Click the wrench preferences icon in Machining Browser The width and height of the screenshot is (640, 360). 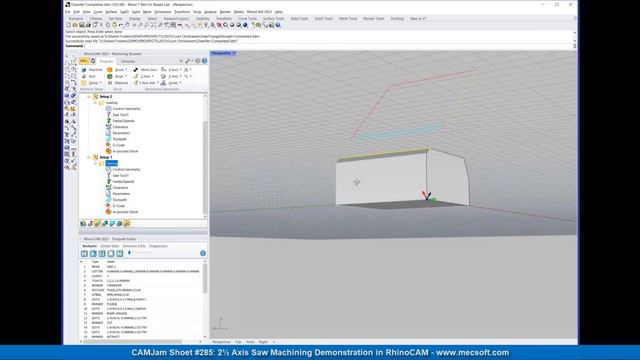(x=188, y=61)
